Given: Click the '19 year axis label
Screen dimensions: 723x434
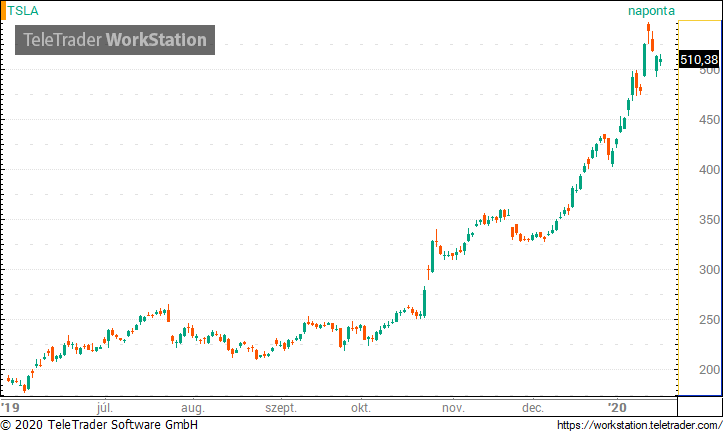Looking at the screenshot, I should pos(10,407).
